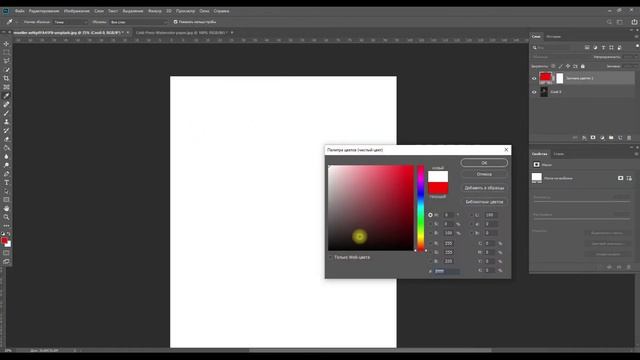This screenshot has width=640, height=360.
Task: Select the Hand tool
Action: [6, 208]
